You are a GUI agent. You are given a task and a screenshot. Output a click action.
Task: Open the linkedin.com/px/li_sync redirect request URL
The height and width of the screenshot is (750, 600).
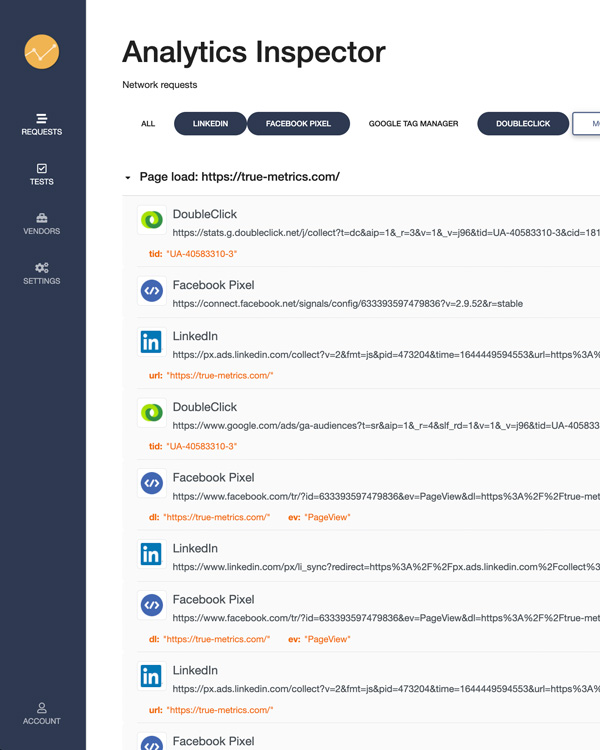point(386,567)
